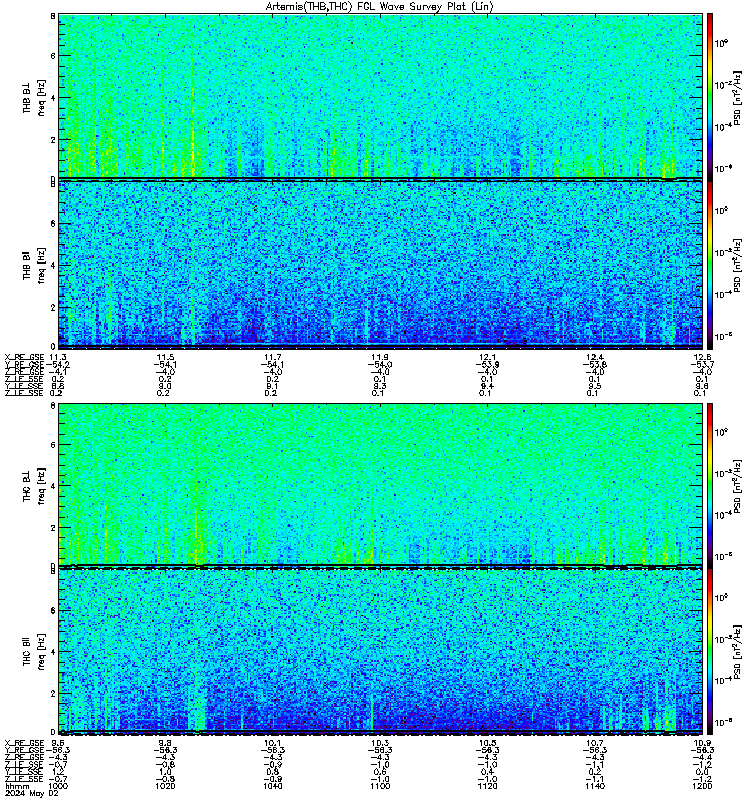Click the time label '1120'
750x800 pixels.
[487, 786]
